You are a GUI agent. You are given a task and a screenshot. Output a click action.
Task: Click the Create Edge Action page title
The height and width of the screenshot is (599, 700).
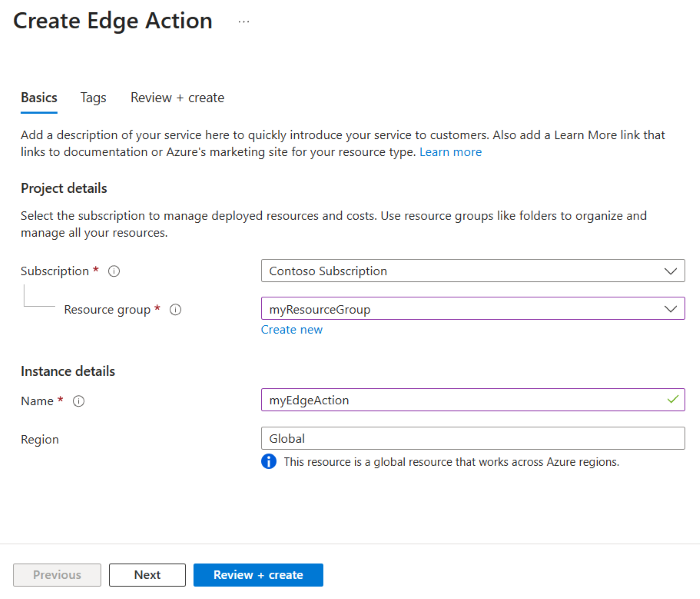(112, 21)
